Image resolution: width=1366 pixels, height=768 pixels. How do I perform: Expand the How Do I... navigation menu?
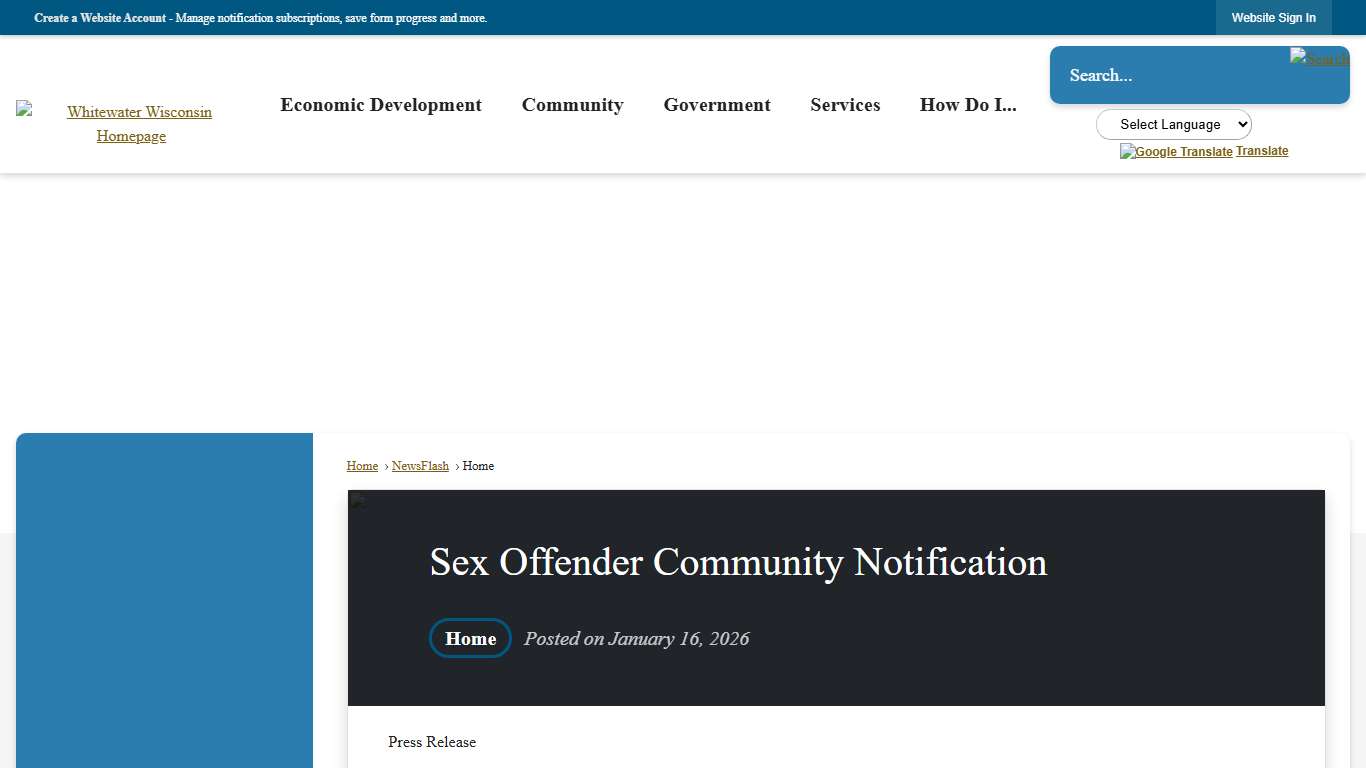pos(967,105)
